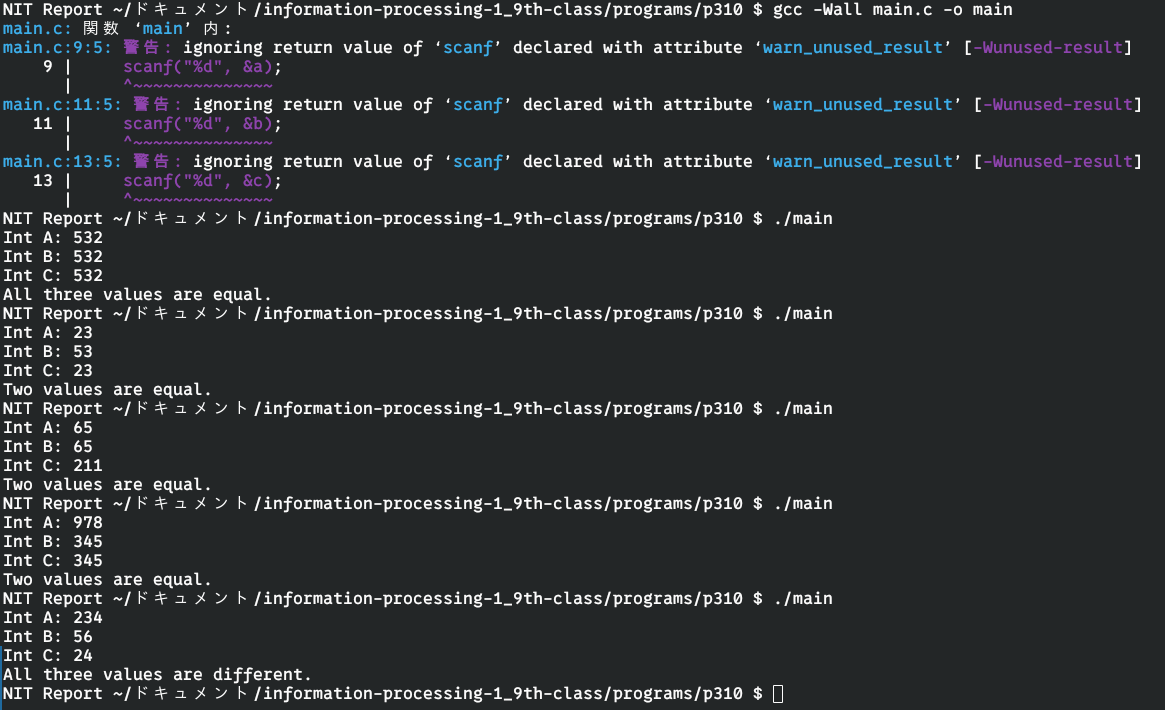The image size is (1165, 710).
Task: Click the 'All three values are equal.' output
Action: pos(137,294)
